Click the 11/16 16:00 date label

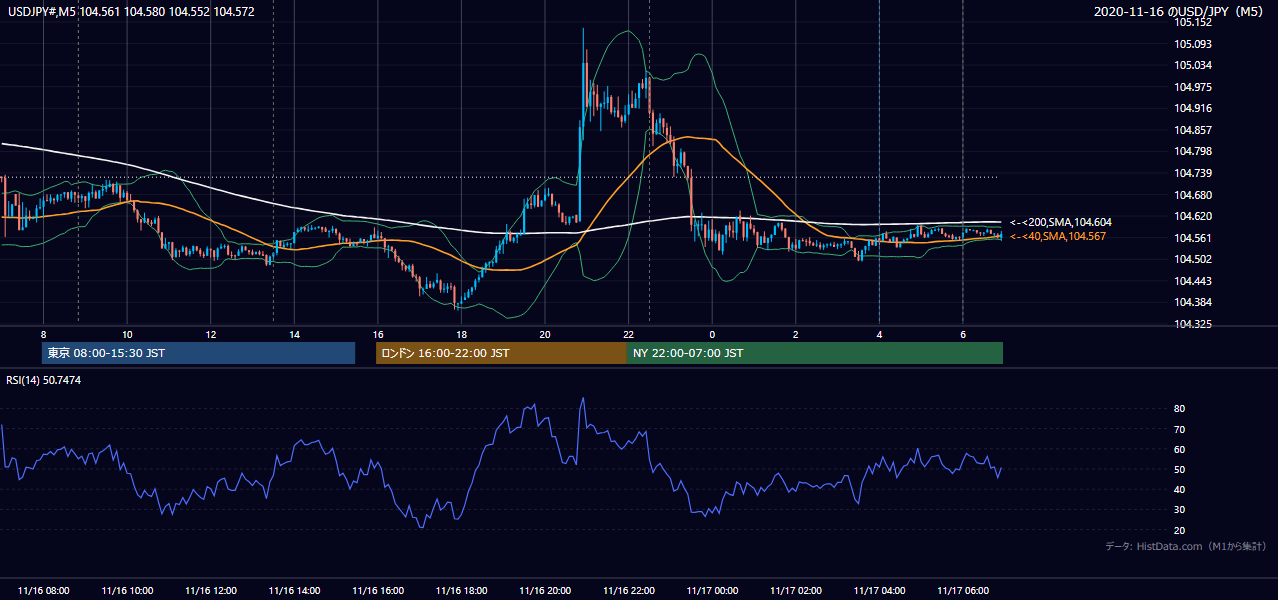[x=378, y=591]
